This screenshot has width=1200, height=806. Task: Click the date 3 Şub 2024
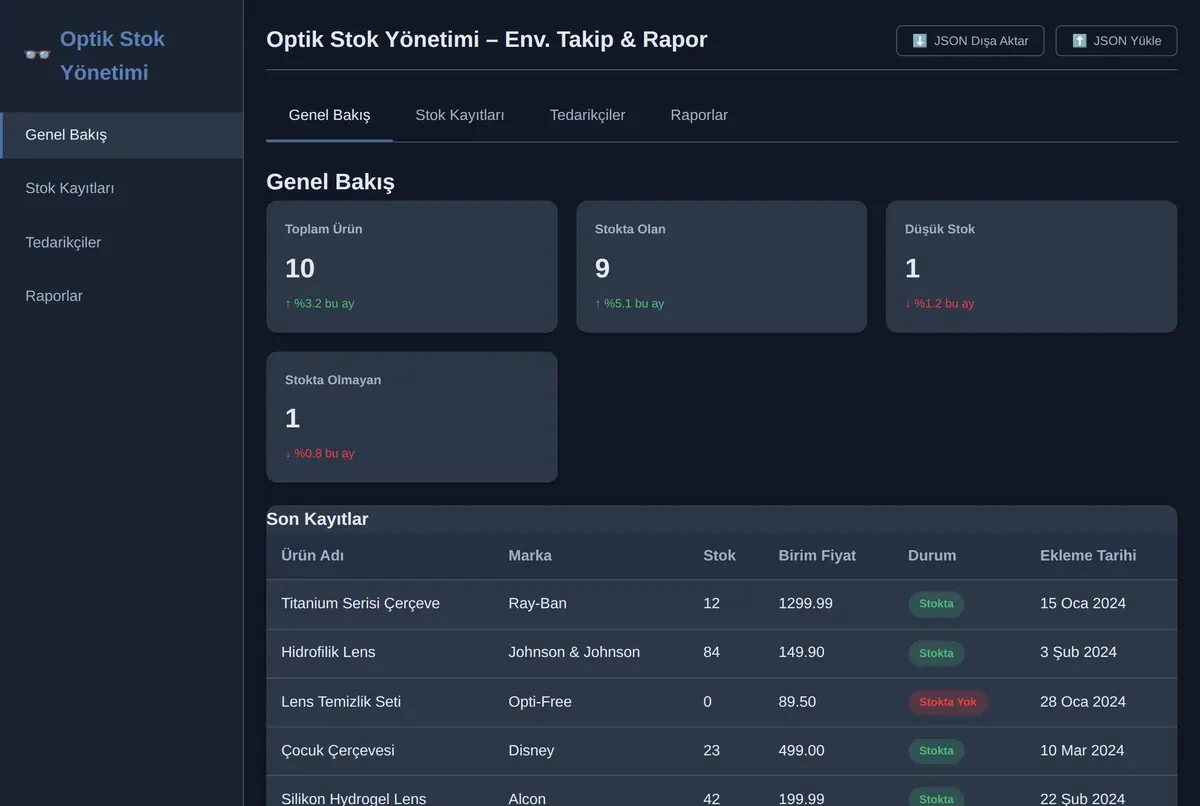[x=1078, y=652]
